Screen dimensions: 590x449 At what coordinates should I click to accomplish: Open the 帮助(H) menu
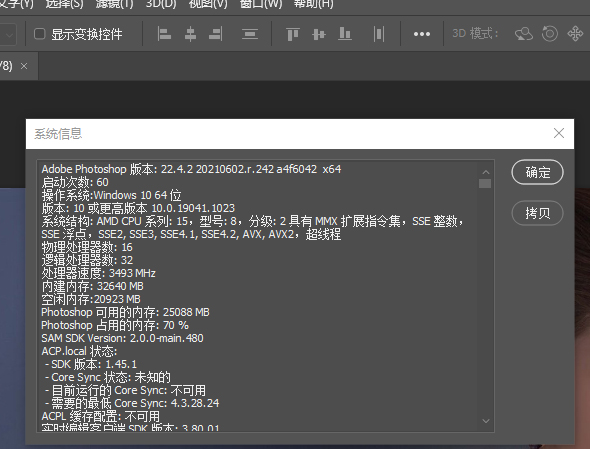pyautogui.click(x=313, y=4)
